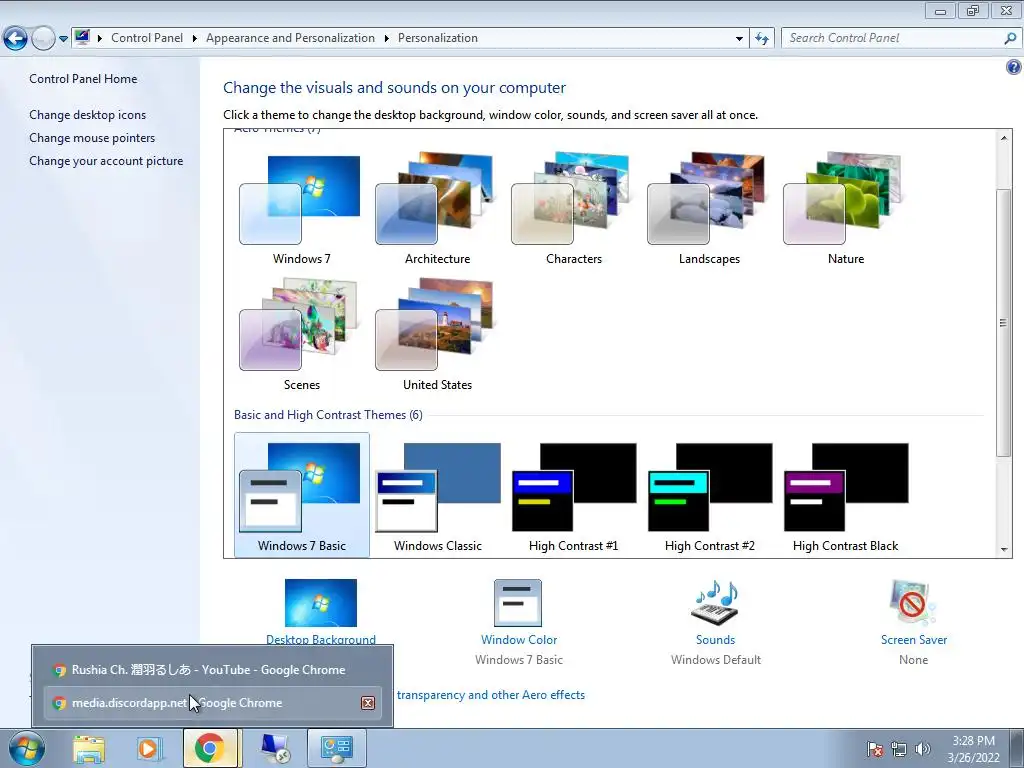Open Remote Desktop taskbar icon

(275, 749)
